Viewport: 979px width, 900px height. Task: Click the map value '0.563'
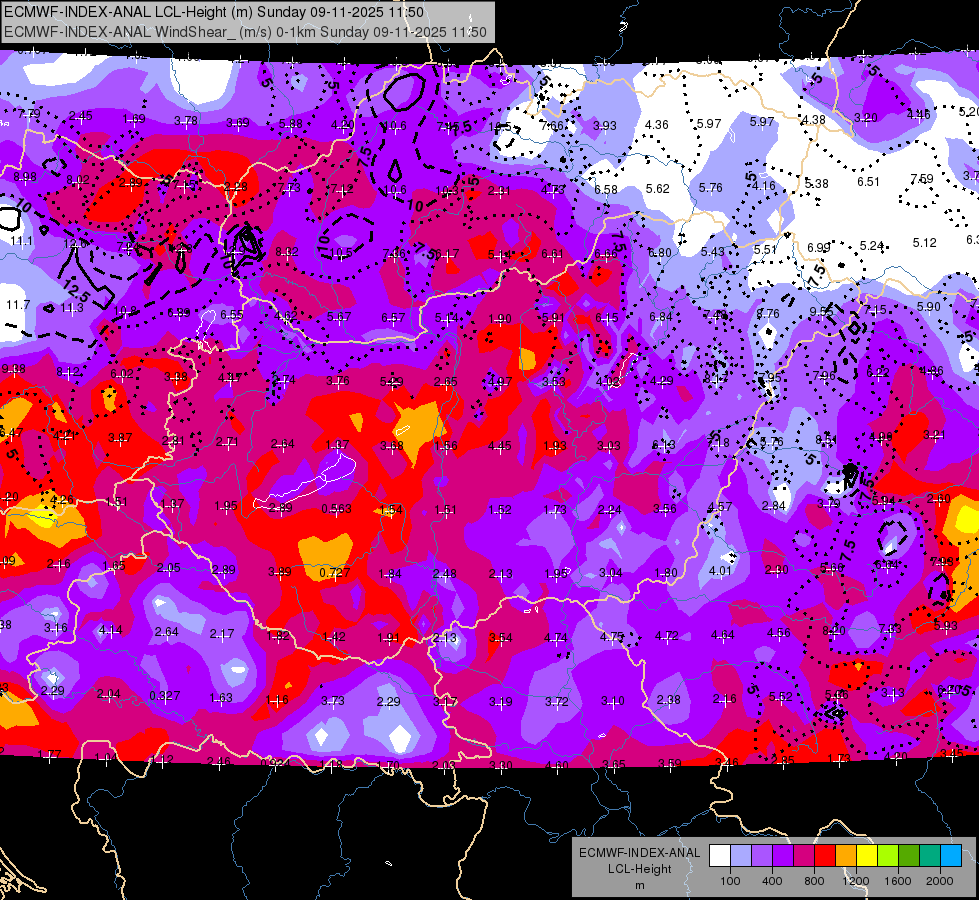coord(337,509)
